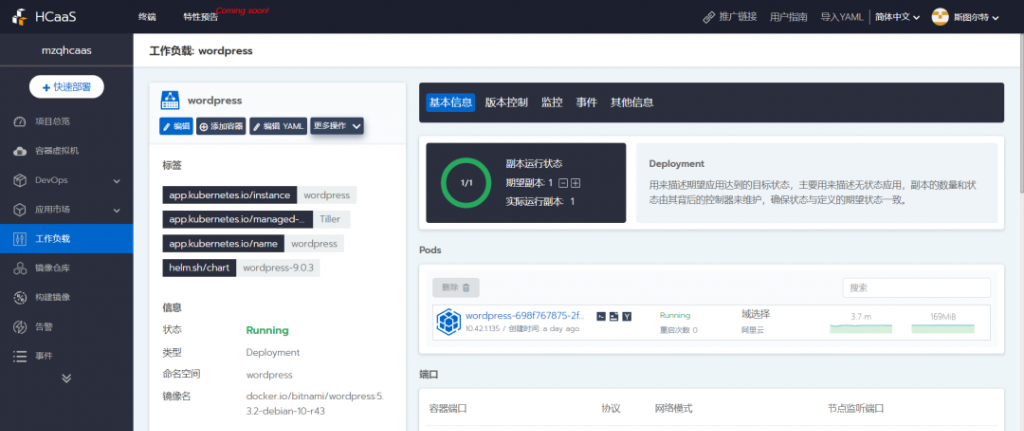Switch to the 版本控制 tab
The width and height of the screenshot is (1024, 431).
point(506,103)
